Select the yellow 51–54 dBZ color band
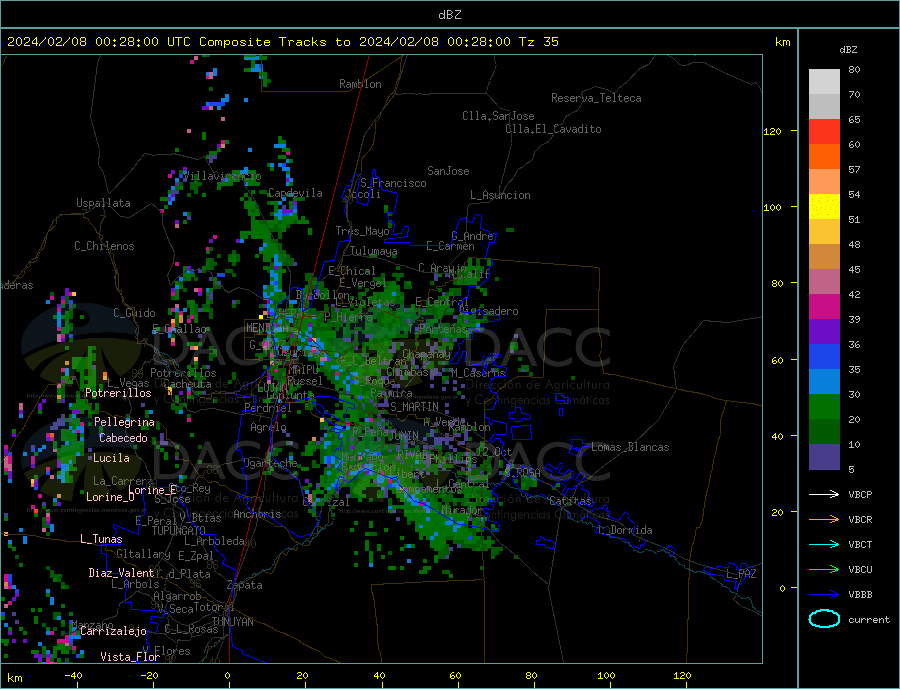This screenshot has width=900, height=689. (x=824, y=207)
